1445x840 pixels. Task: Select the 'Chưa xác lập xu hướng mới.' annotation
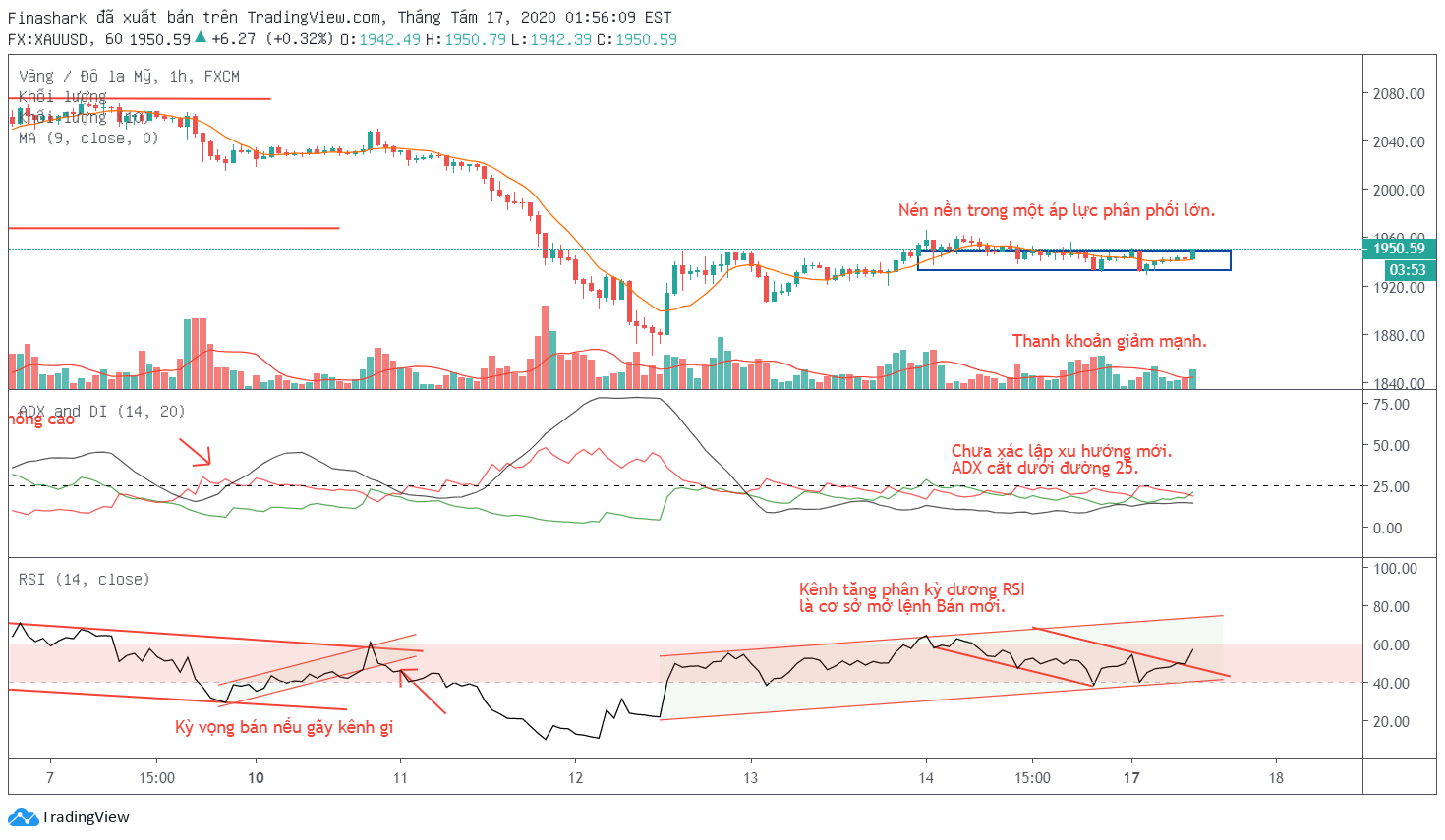[x=1062, y=451]
